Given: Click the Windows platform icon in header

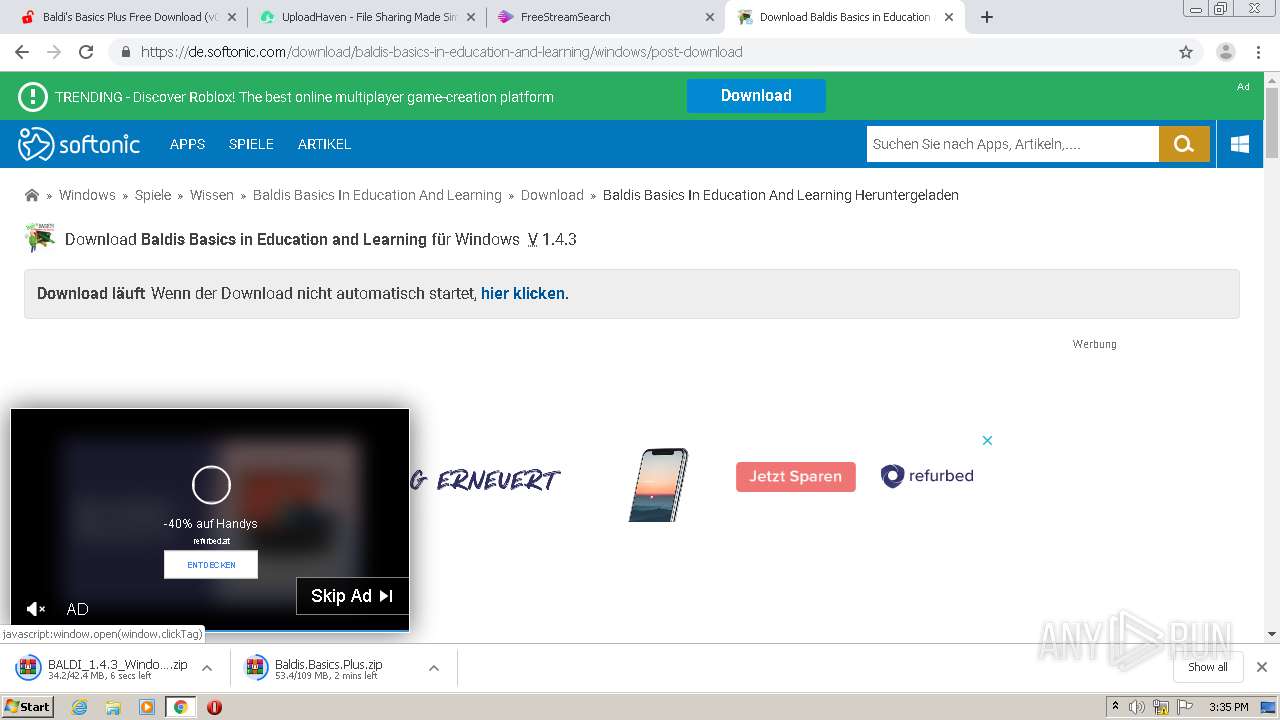Looking at the screenshot, I should point(1240,144).
